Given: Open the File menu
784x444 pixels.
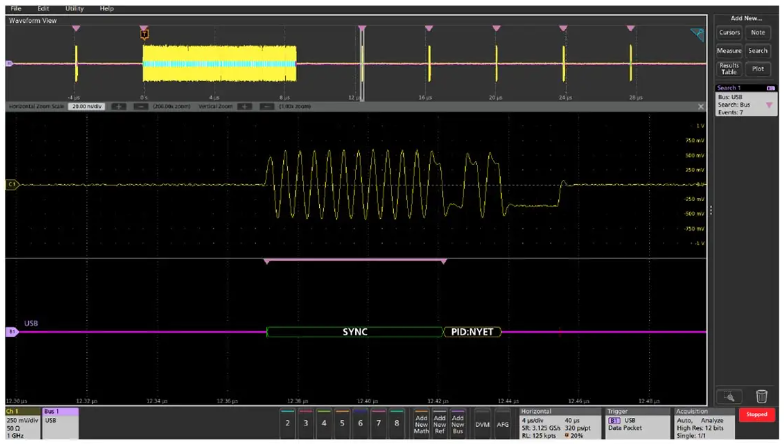Looking at the screenshot, I should (x=16, y=8).
